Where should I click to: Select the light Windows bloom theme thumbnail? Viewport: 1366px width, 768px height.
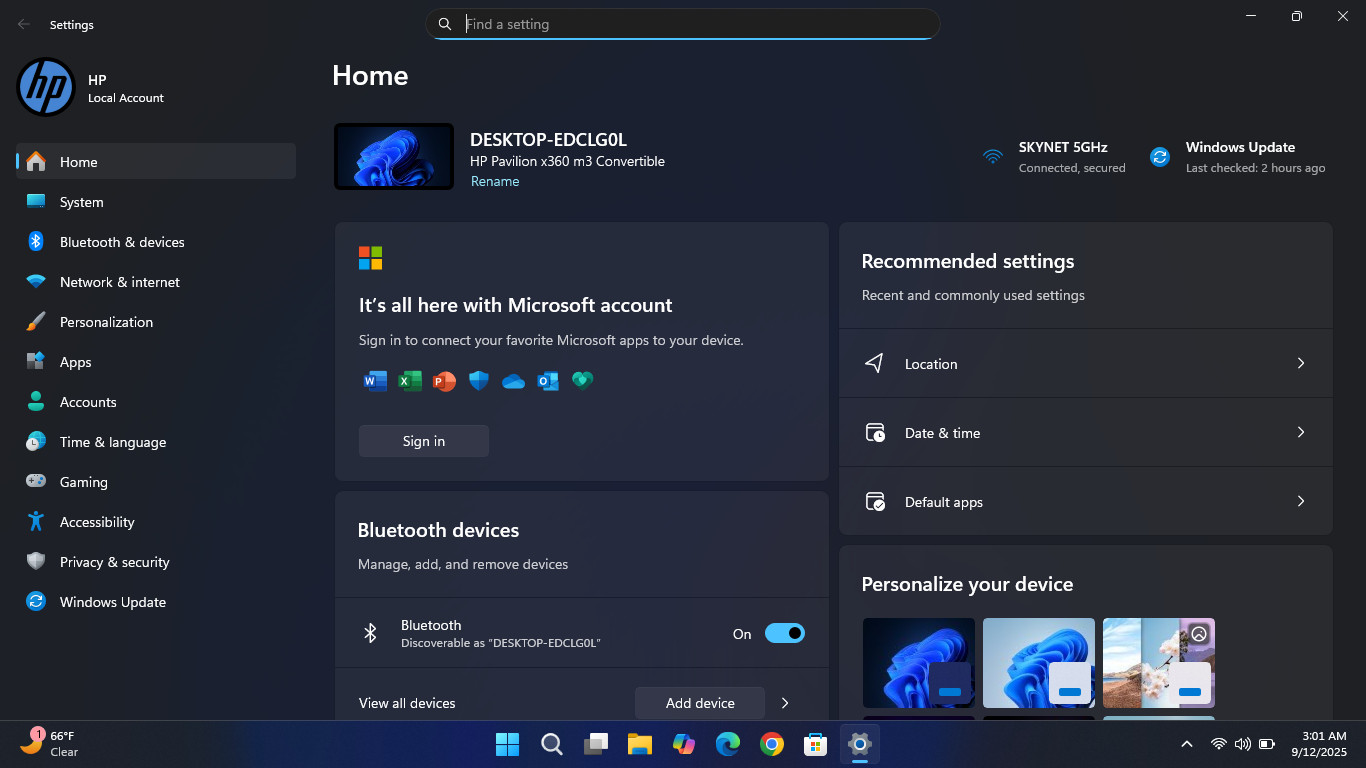(1039, 663)
